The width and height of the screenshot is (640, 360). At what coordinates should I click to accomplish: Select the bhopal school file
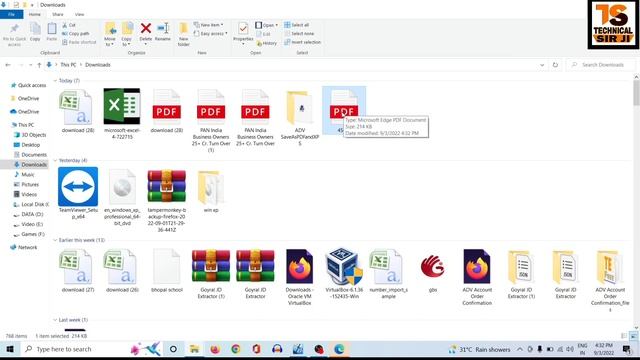[x=167, y=270]
